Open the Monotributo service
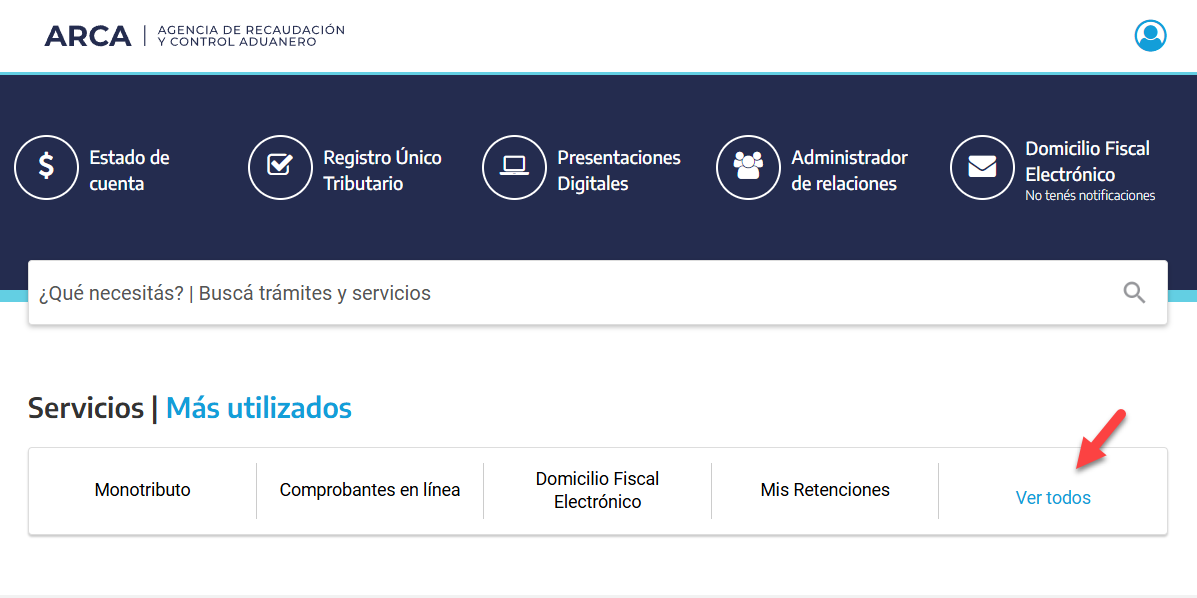The height and width of the screenshot is (598, 1197). click(142, 490)
